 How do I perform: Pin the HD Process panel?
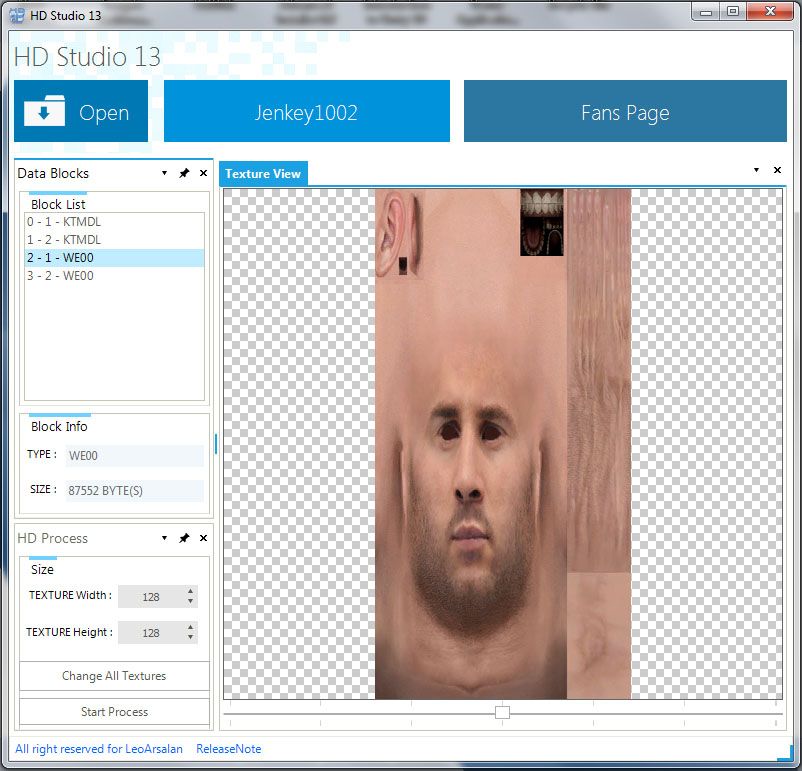184,538
